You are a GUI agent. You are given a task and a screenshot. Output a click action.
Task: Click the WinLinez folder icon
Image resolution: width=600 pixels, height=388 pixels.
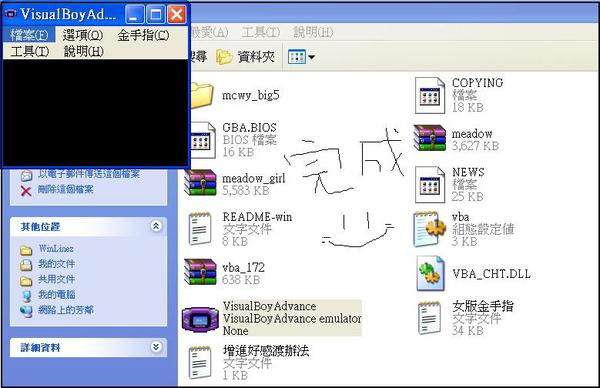[26, 251]
